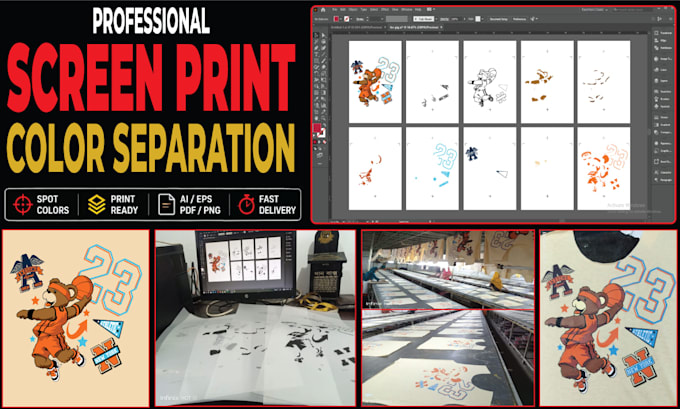Open the Transform panel
Screen dimensions: 680x409
coord(662,33)
